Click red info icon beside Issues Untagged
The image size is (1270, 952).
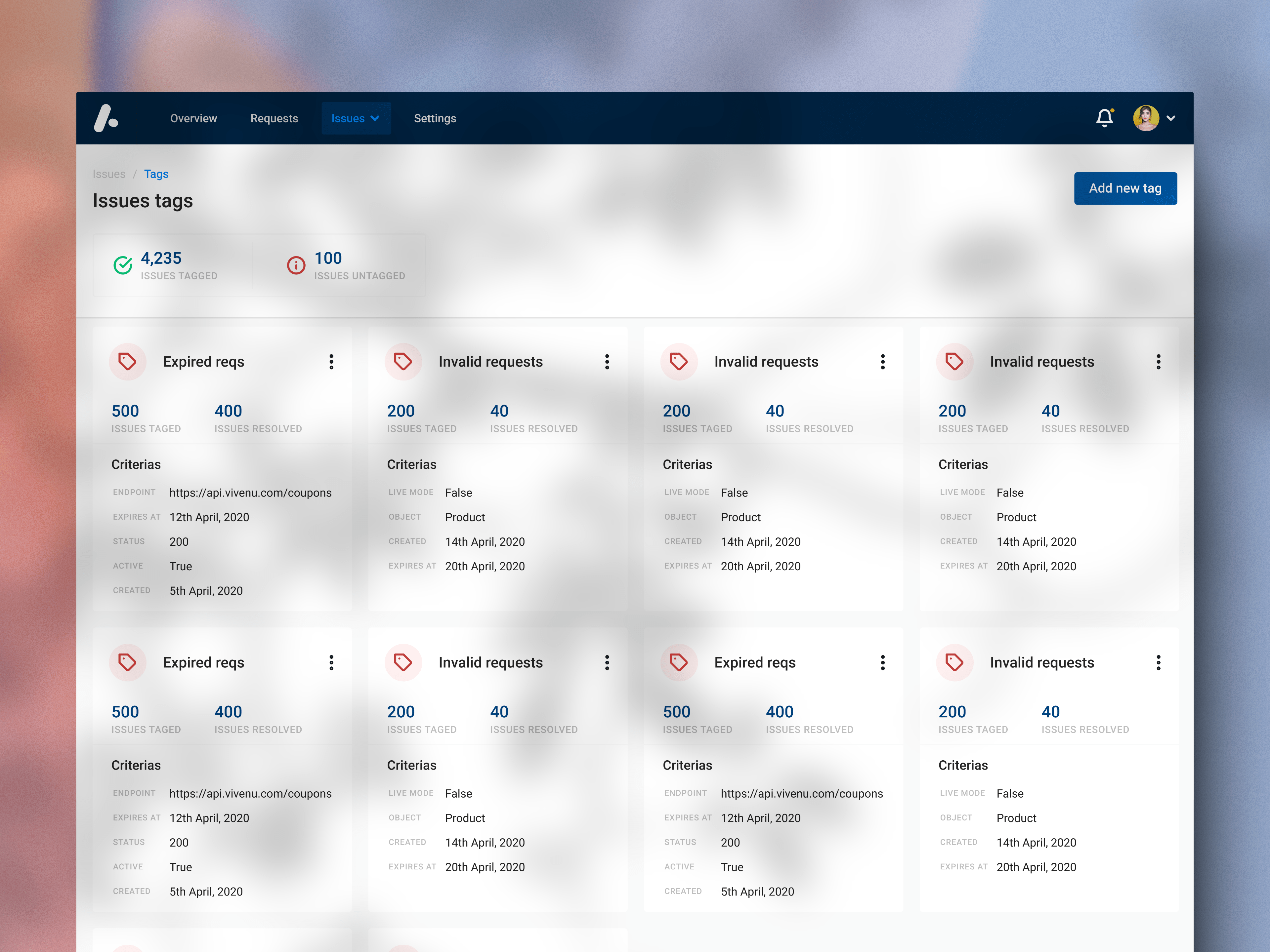coord(296,265)
